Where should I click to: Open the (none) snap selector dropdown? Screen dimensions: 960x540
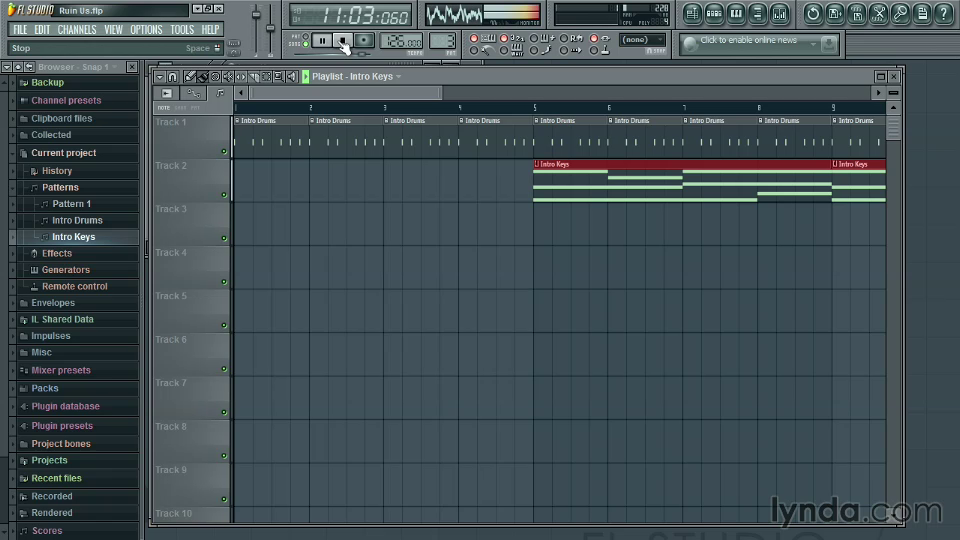coord(642,40)
